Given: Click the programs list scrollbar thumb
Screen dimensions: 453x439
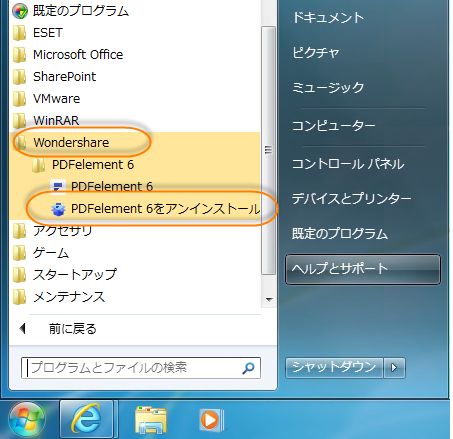Looking at the screenshot, I should click(268, 150).
